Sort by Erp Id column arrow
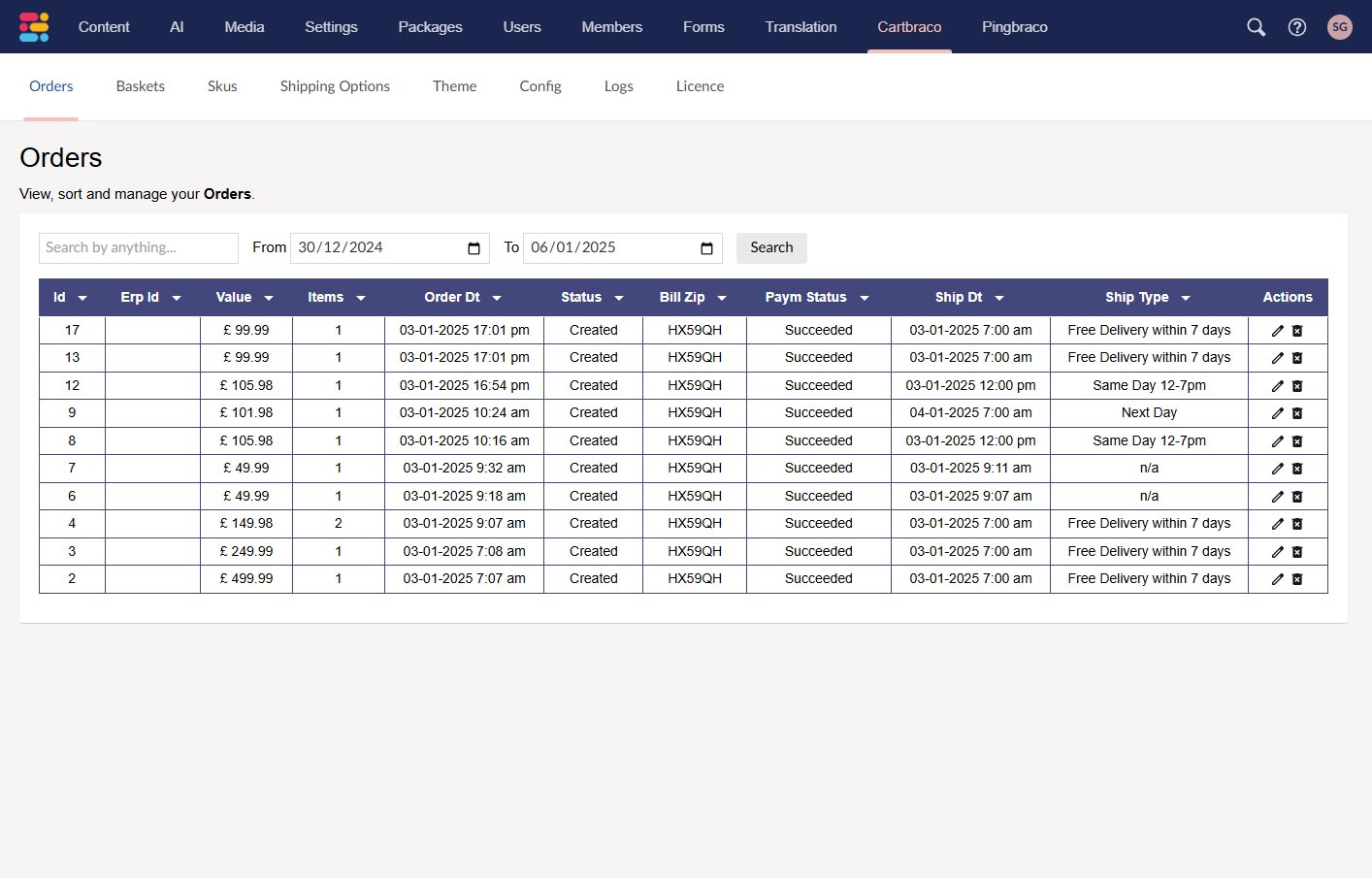The height and width of the screenshot is (878, 1372). pos(177,298)
